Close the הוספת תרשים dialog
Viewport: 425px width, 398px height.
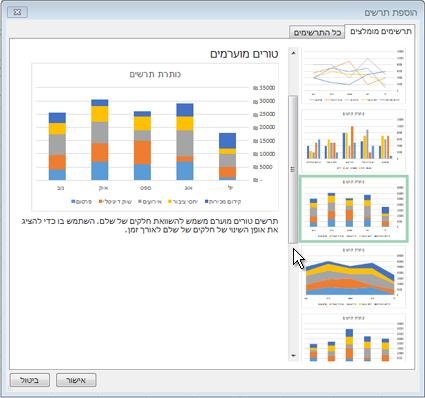pos(17,12)
